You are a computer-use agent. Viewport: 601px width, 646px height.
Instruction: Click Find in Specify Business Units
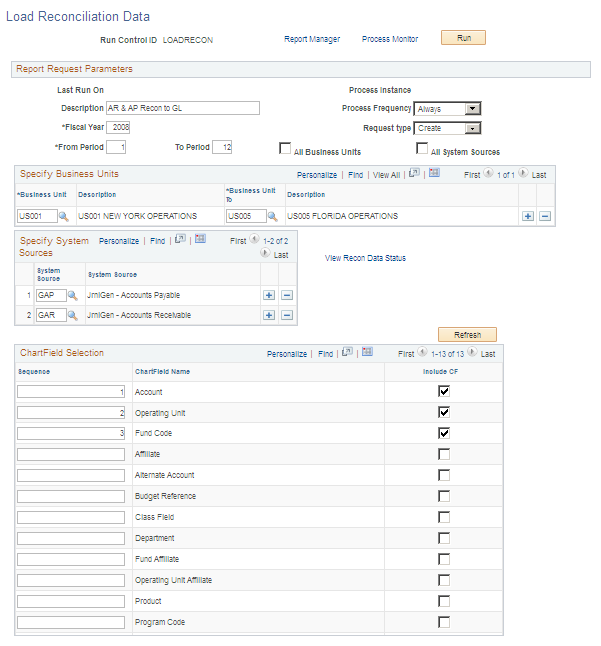[x=355, y=175]
